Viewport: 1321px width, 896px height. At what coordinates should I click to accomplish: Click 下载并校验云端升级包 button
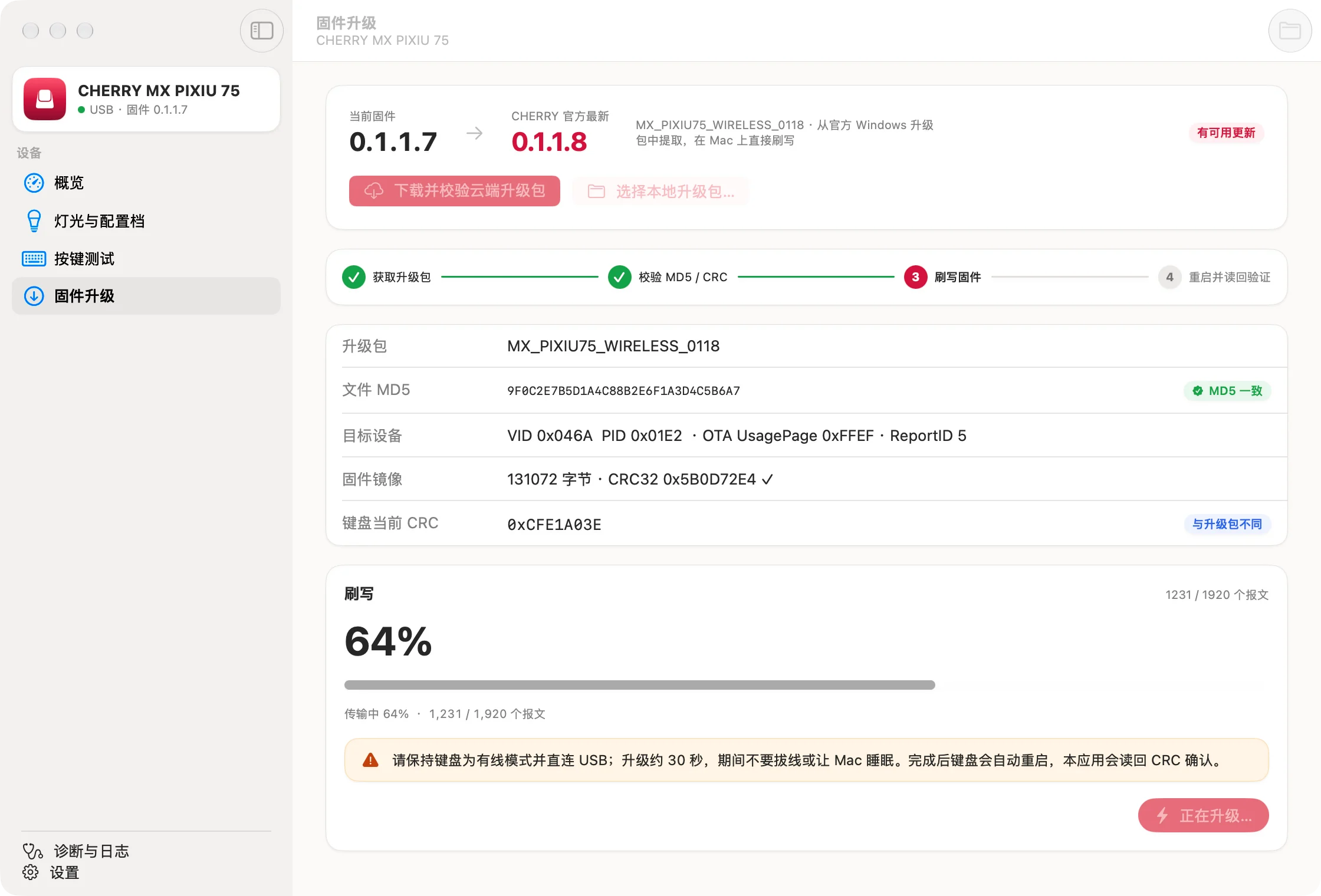pyautogui.click(x=454, y=191)
